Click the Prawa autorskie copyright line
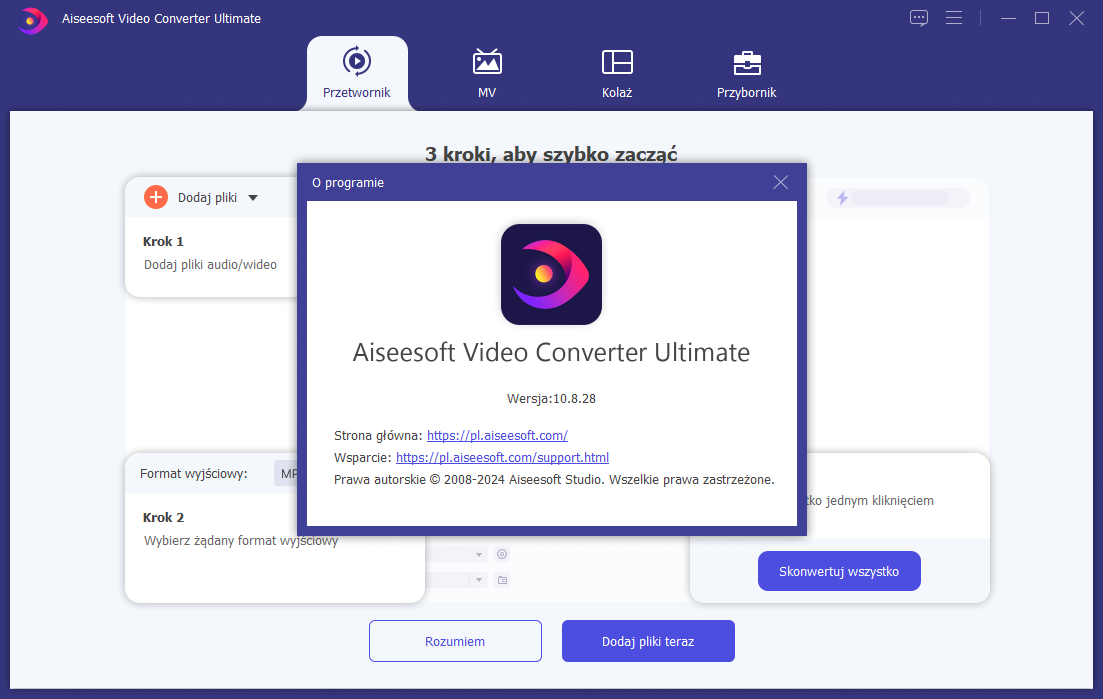The width and height of the screenshot is (1103, 699). (554, 480)
